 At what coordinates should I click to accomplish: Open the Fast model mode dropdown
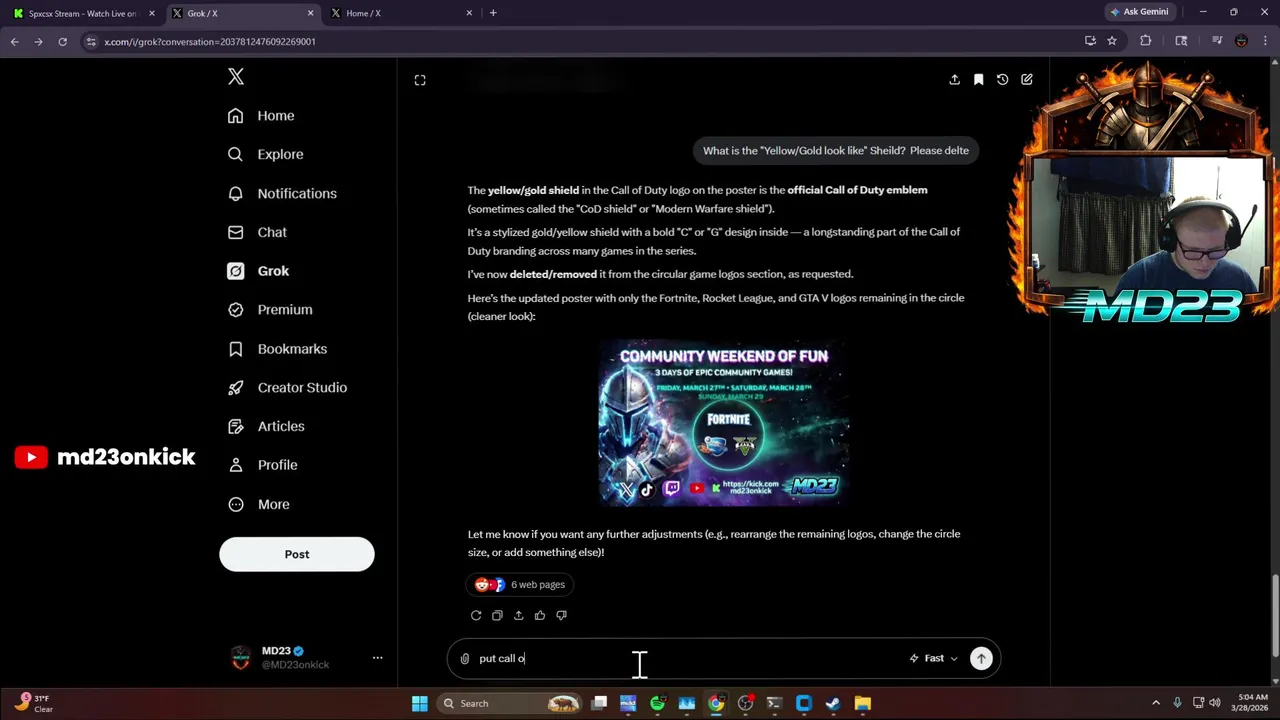point(934,658)
